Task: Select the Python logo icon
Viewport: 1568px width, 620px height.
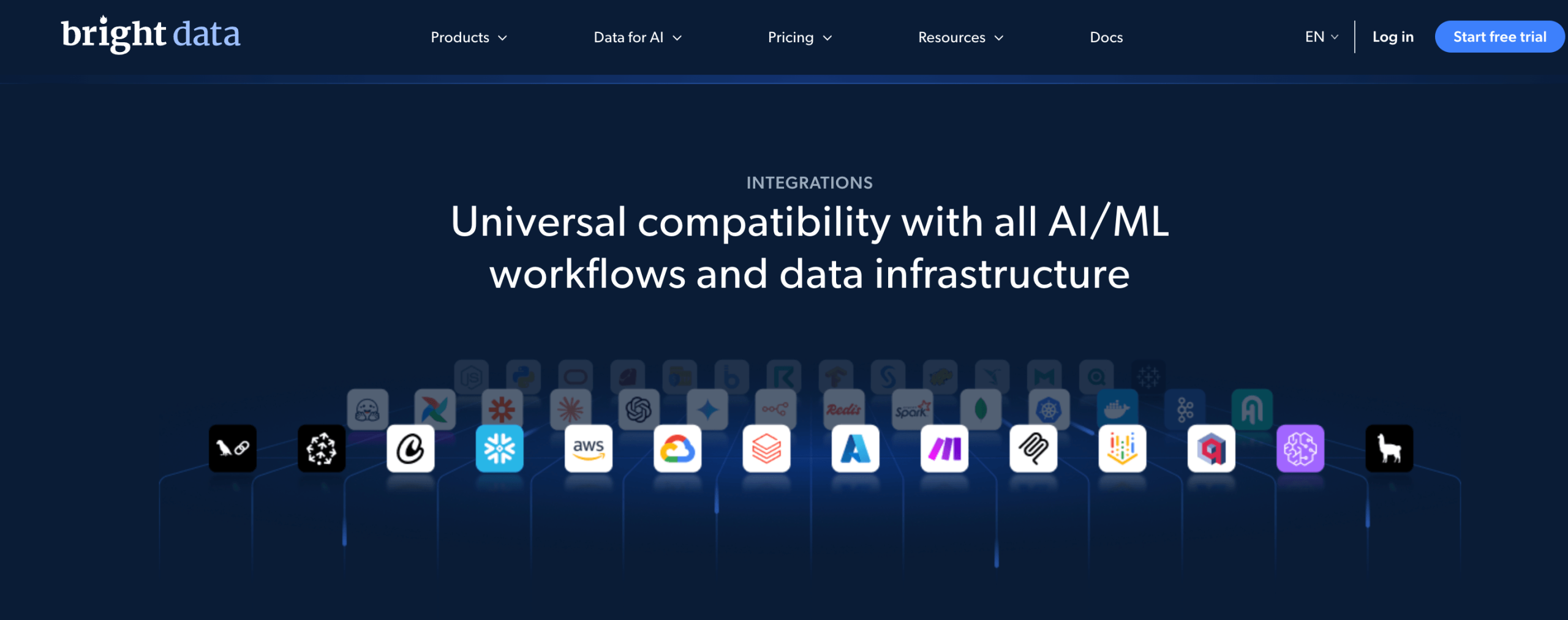Action: click(524, 377)
